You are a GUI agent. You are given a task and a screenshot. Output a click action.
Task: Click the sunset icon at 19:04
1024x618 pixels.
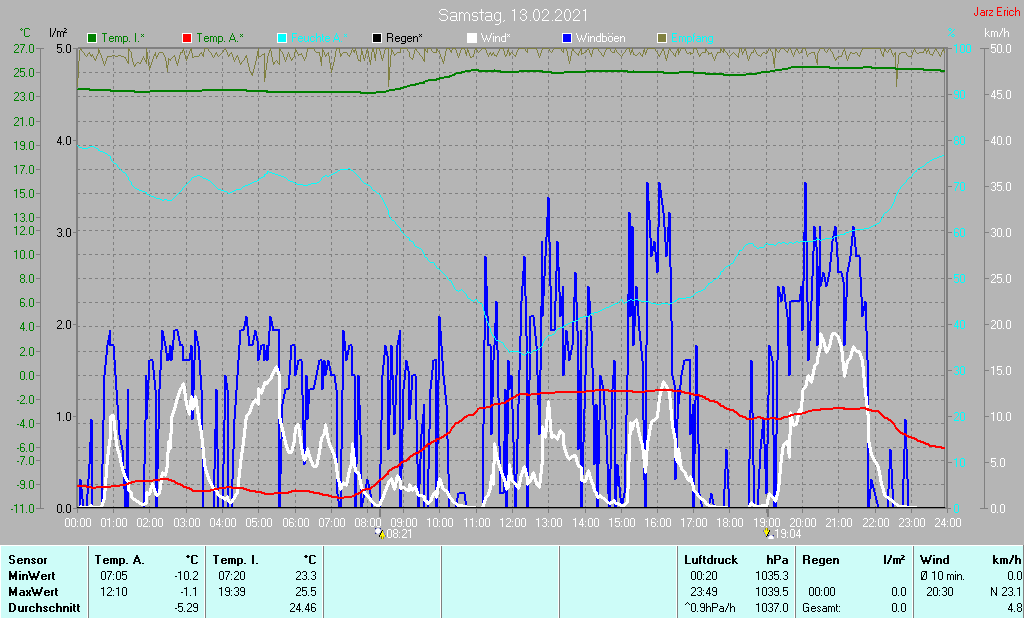[767, 534]
